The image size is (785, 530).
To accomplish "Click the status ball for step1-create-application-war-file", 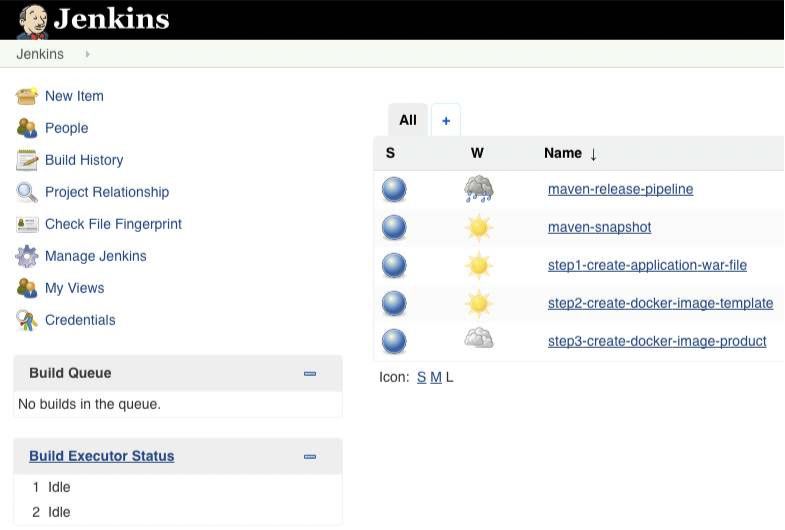I will [x=394, y=265].
